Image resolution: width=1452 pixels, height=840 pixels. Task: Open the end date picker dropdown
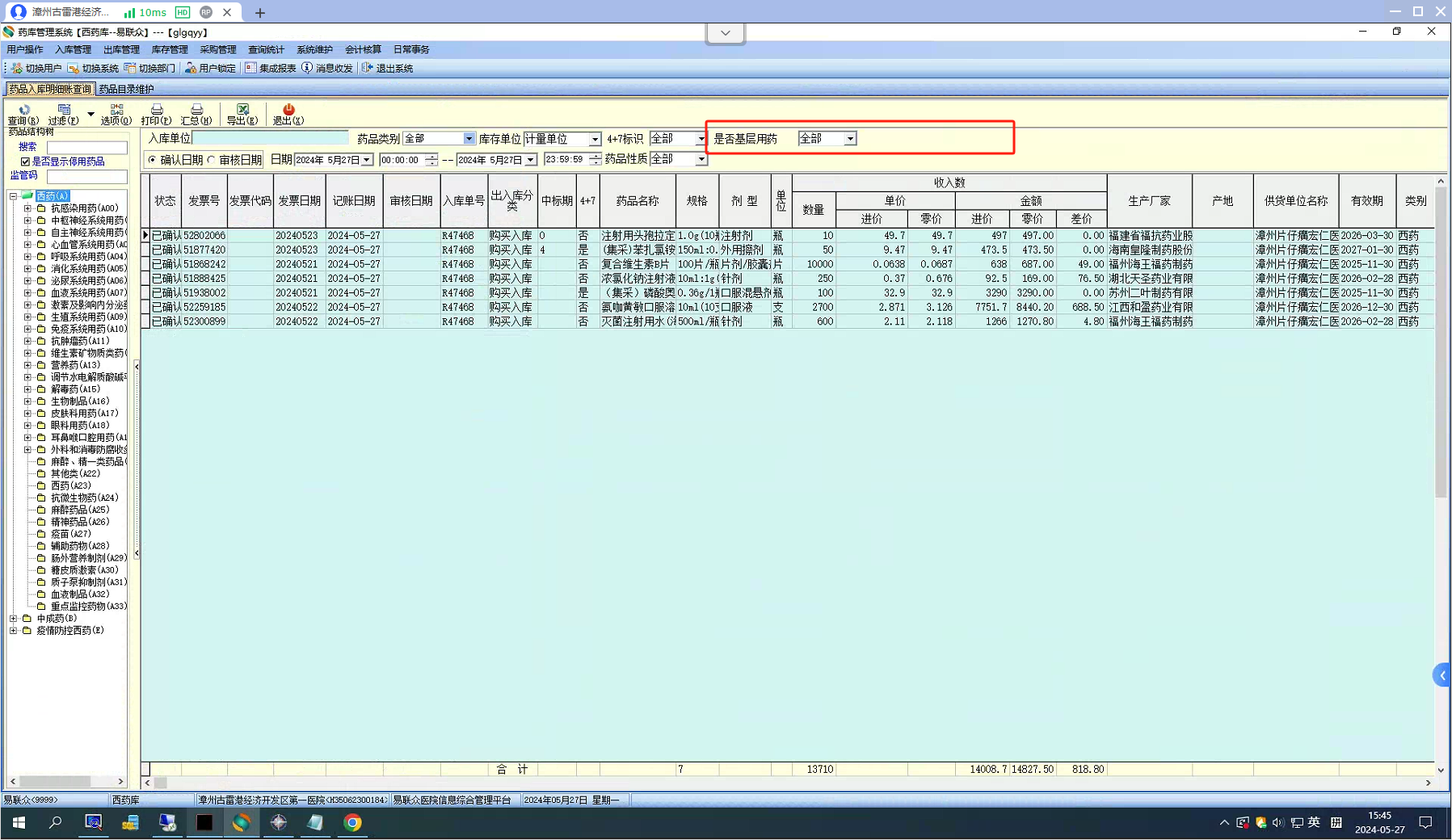click(x=530, y=160)
